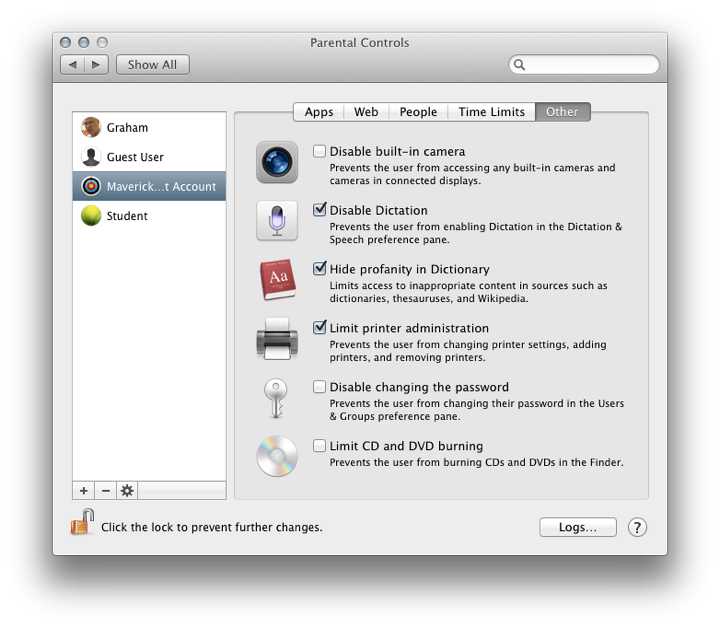The image size is (720, 628).
Task: Click the built-in camera icon
Action: coord(277,162)
